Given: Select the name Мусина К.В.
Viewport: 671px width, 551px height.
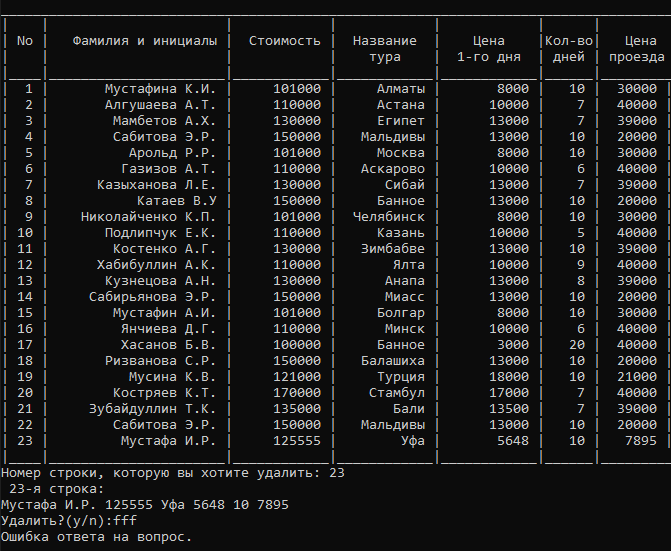Looking at the screenshot, I should click(172, 377).
